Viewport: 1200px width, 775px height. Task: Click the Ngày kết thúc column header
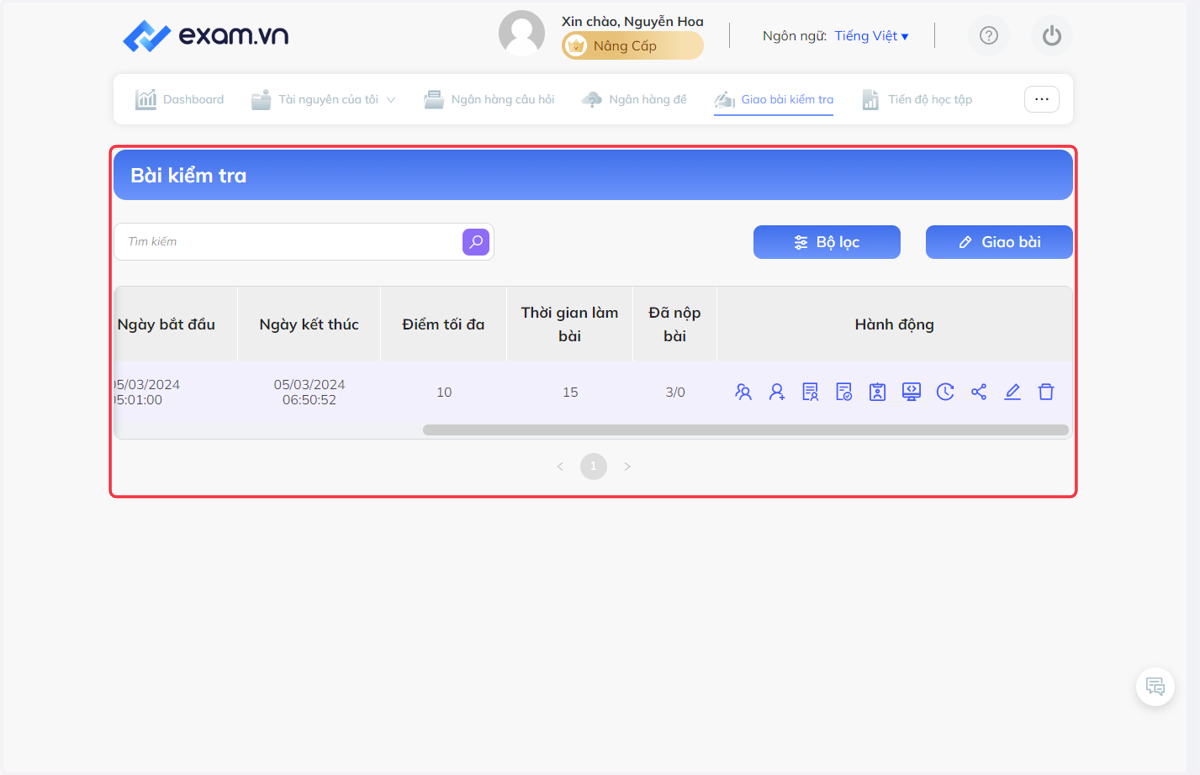[x=309, y=324]
